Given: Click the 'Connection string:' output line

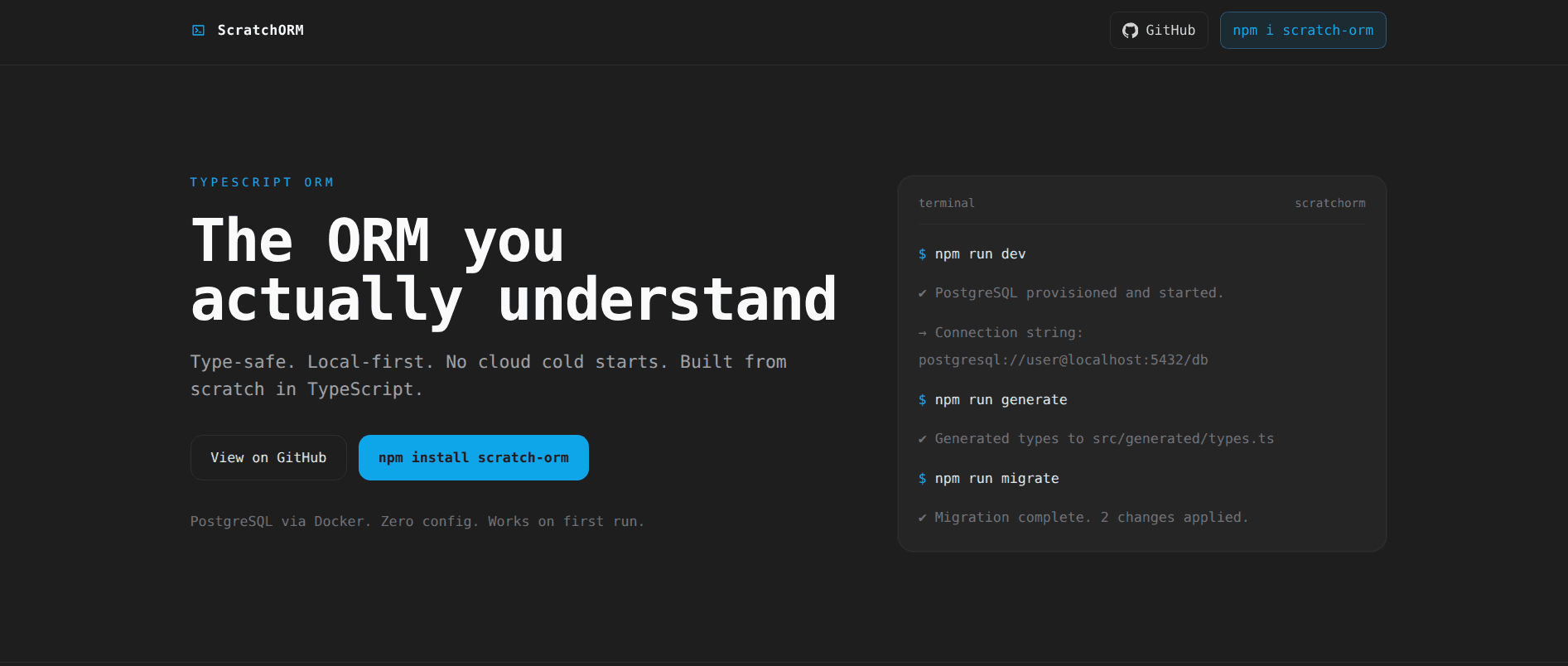Looking at the screenshot, I should (1001, 333).
